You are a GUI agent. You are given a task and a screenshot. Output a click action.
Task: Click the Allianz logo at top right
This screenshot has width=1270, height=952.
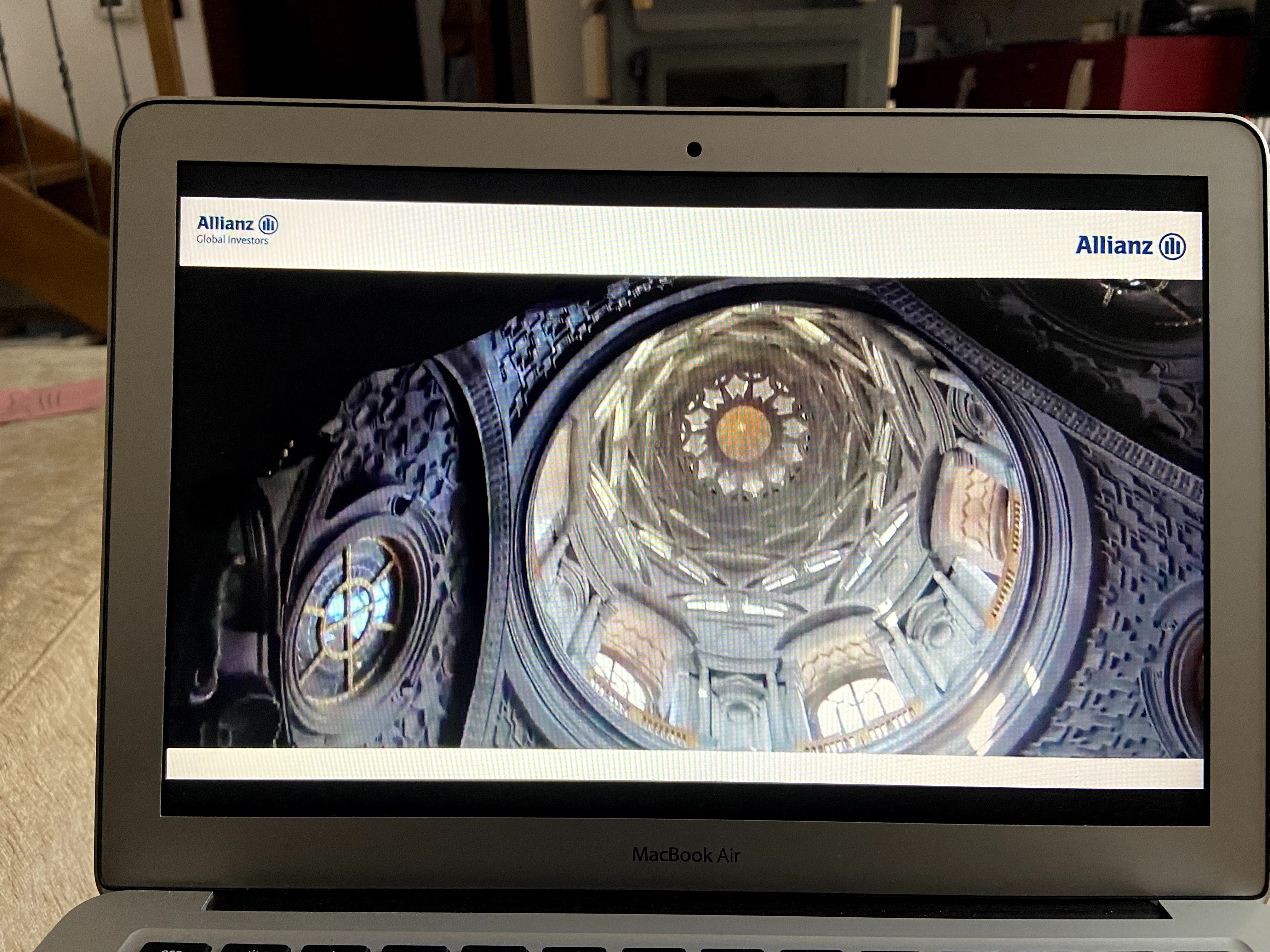click(1130, 246)
